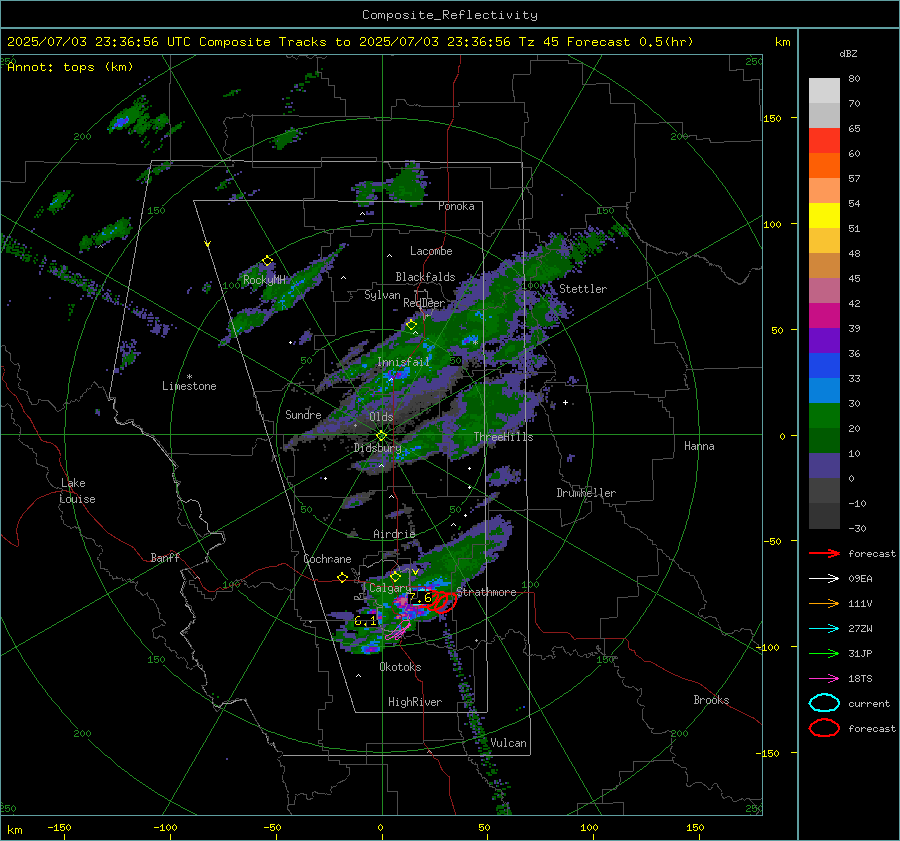This screenshot has width=900, height=841.
Task: Click the yellow diamond marker below Cochrane
Action: tap(343, 578)
